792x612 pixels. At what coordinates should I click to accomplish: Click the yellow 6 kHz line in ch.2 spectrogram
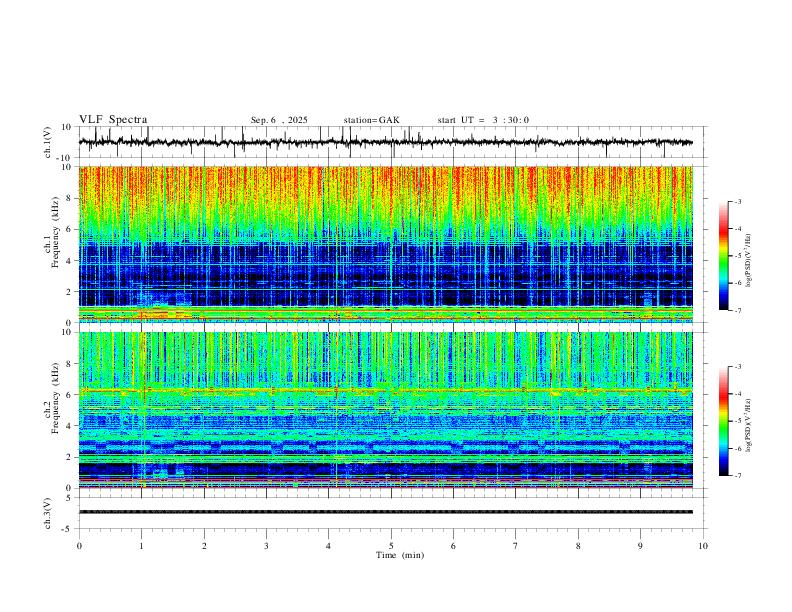point(385,390)
